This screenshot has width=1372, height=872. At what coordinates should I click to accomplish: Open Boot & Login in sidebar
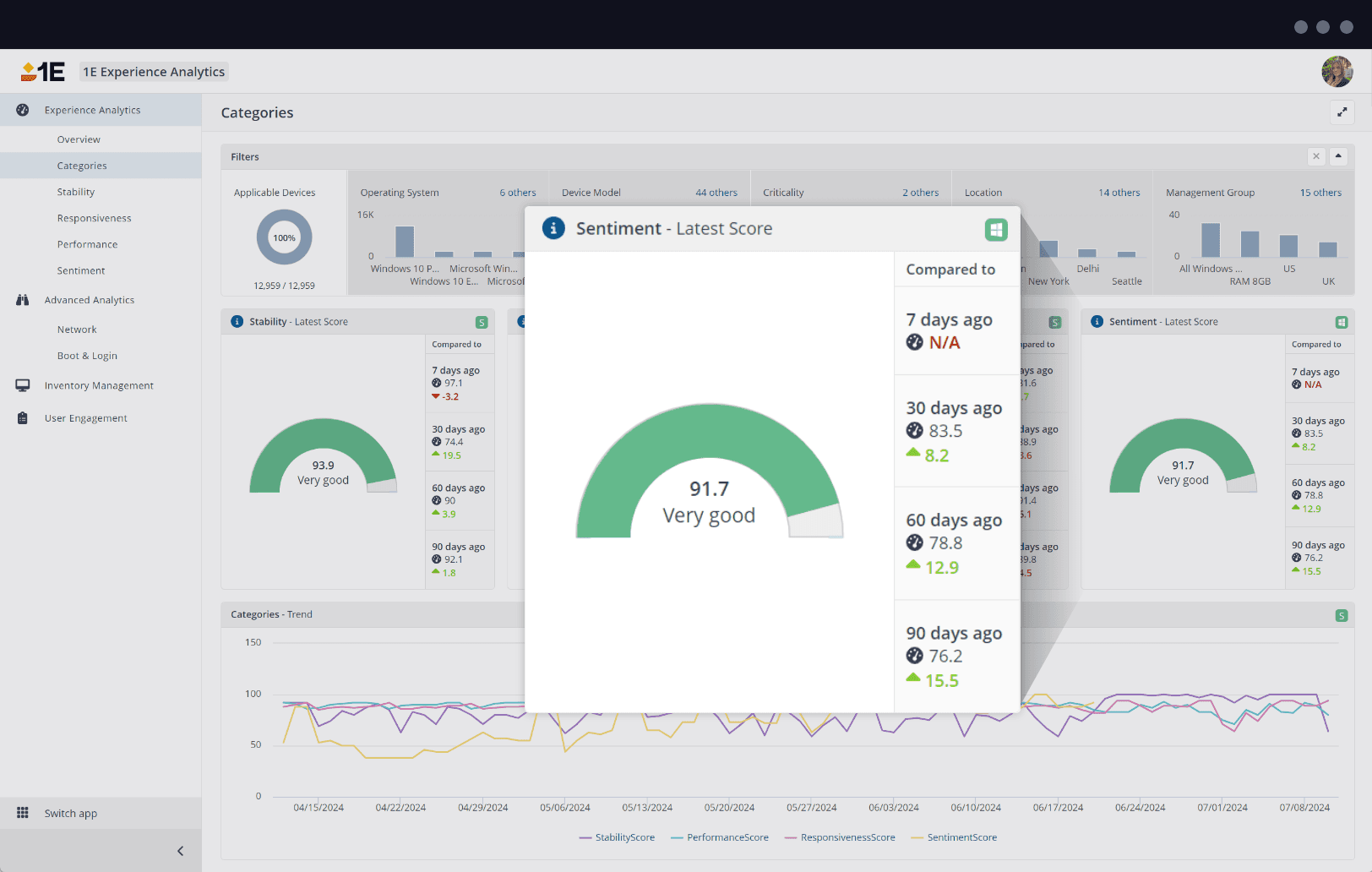click(87, 356)
